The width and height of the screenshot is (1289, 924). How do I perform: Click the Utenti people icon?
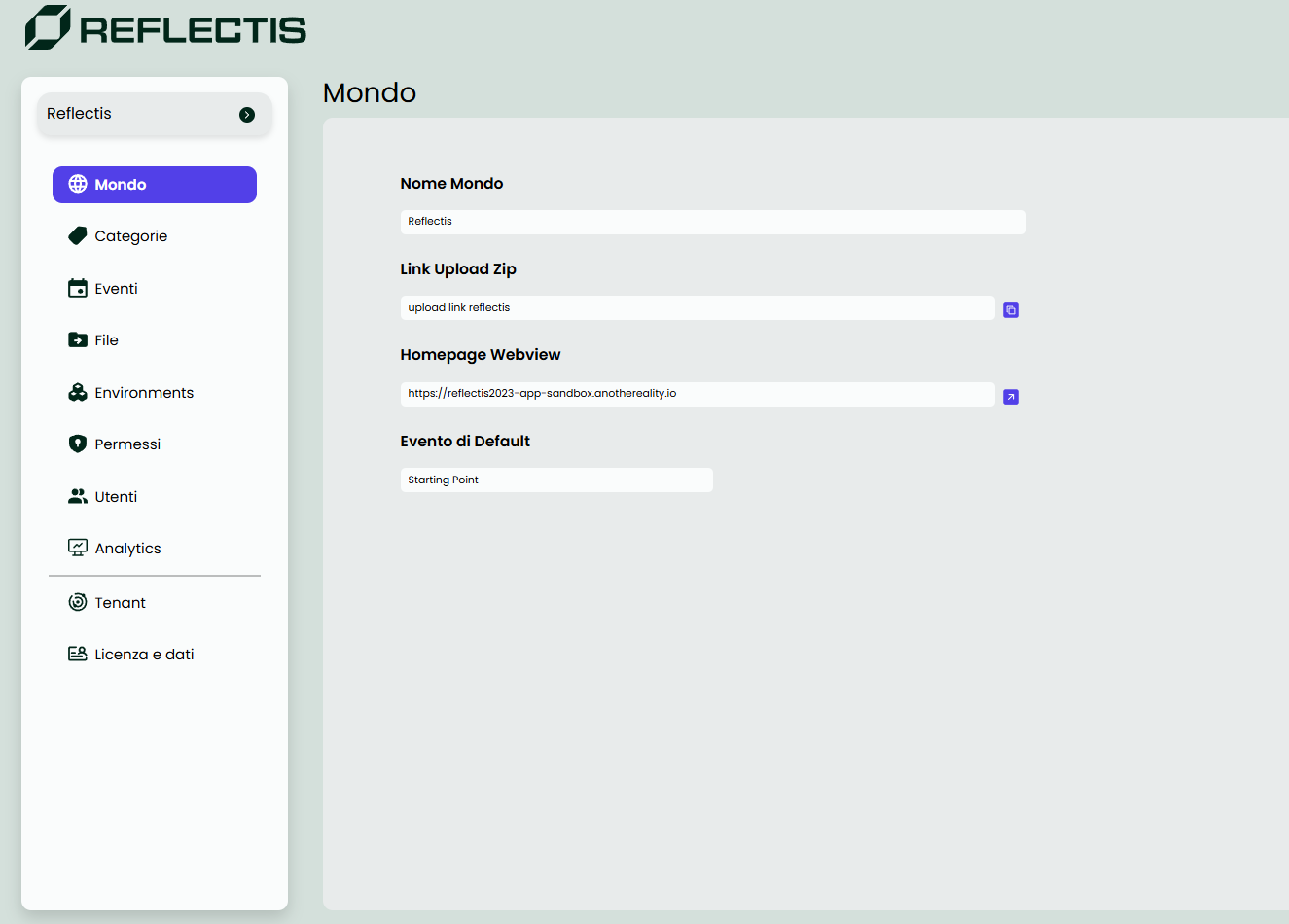(78, 497)
